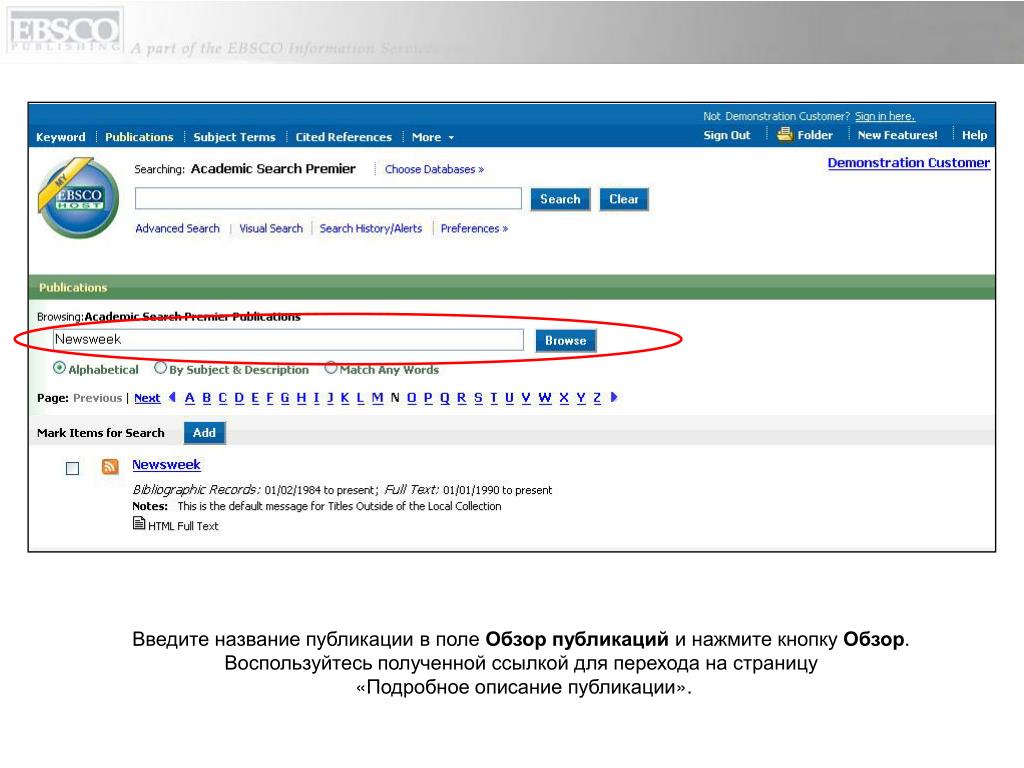Click the HTML Full Text document icon
The width and height of the screenshot is (1024, 768).
(x=138, y=523)
